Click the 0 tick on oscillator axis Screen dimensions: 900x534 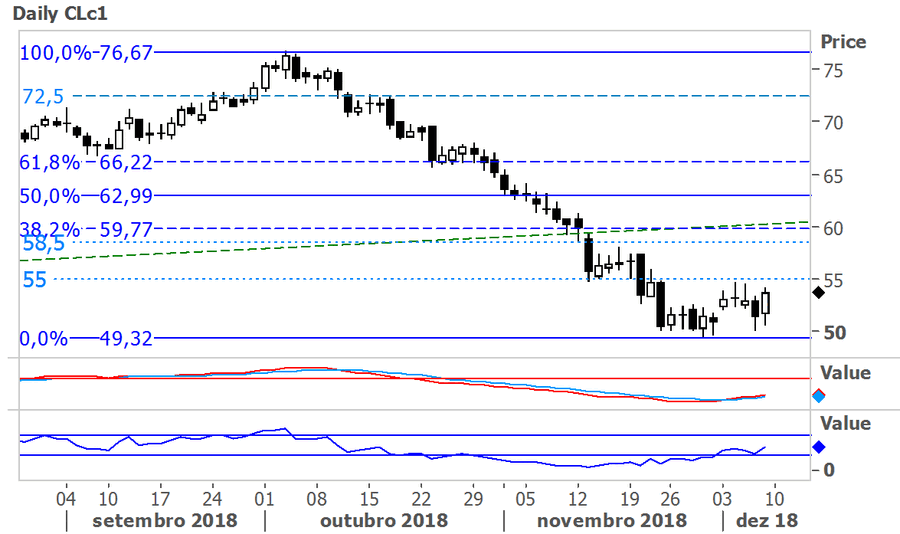[826, 469]
